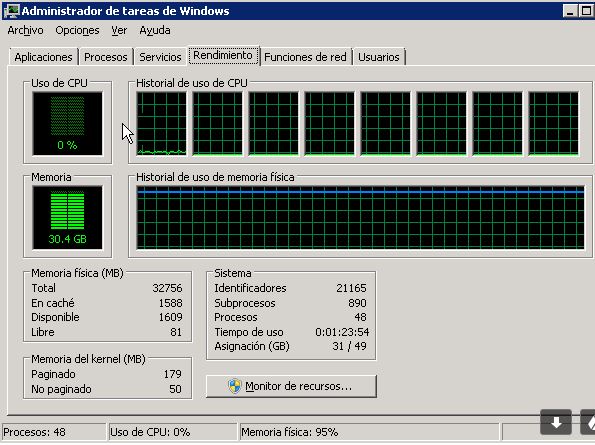Click the CPU usage 0 % gauge
Screen dimensions: 595x445
click(x=68, y=124)
